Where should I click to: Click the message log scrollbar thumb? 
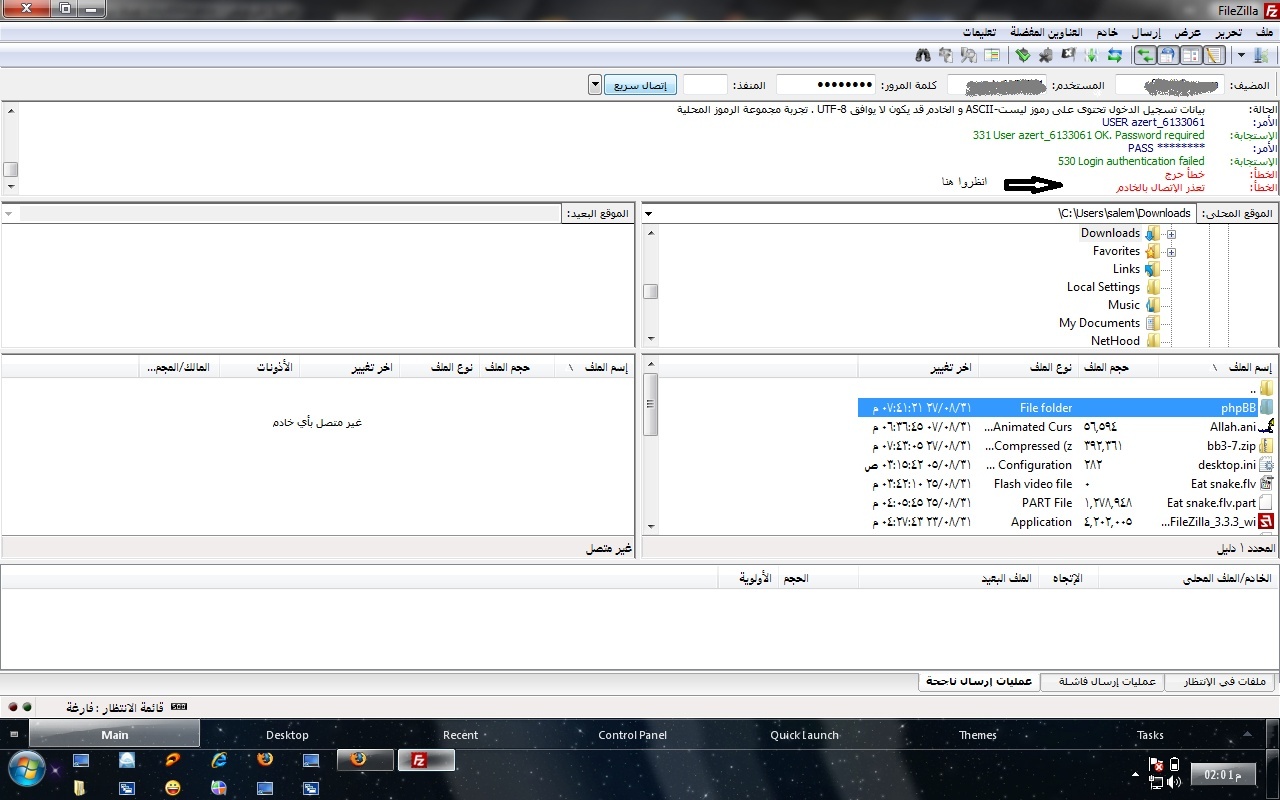tap(10, 169)
